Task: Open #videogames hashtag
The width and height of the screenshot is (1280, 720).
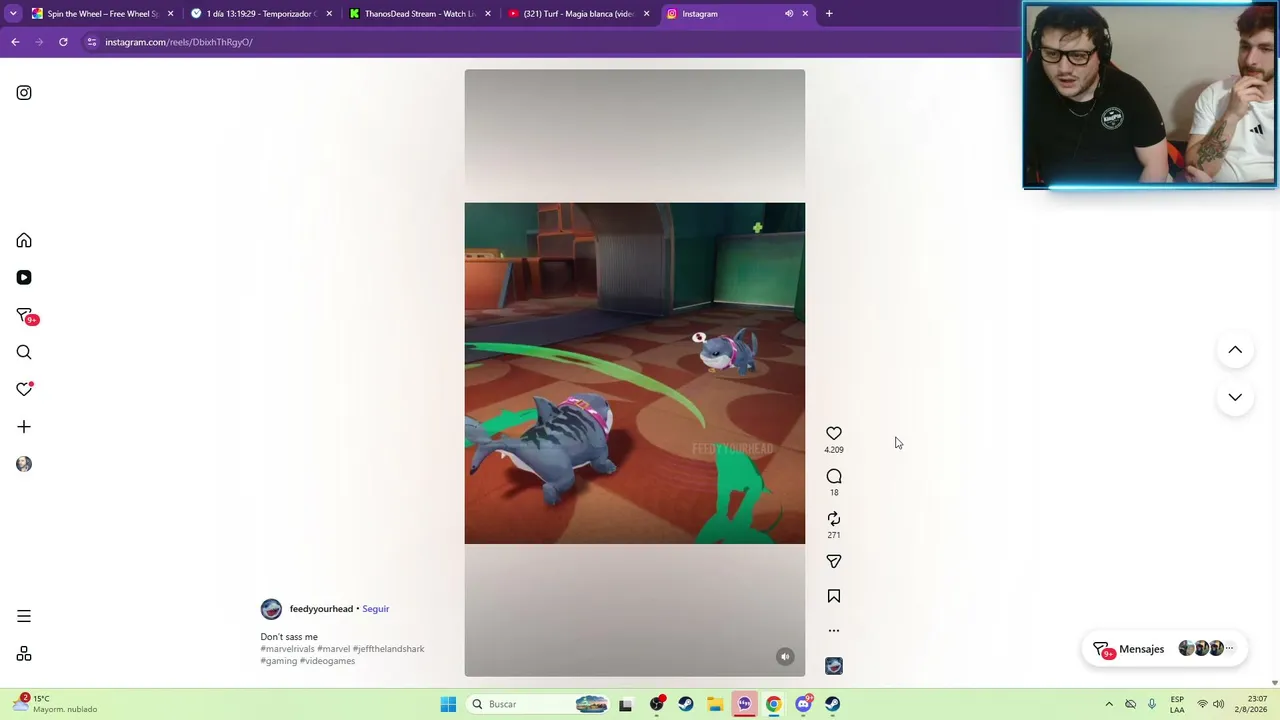Action: [x=328, y=661]
